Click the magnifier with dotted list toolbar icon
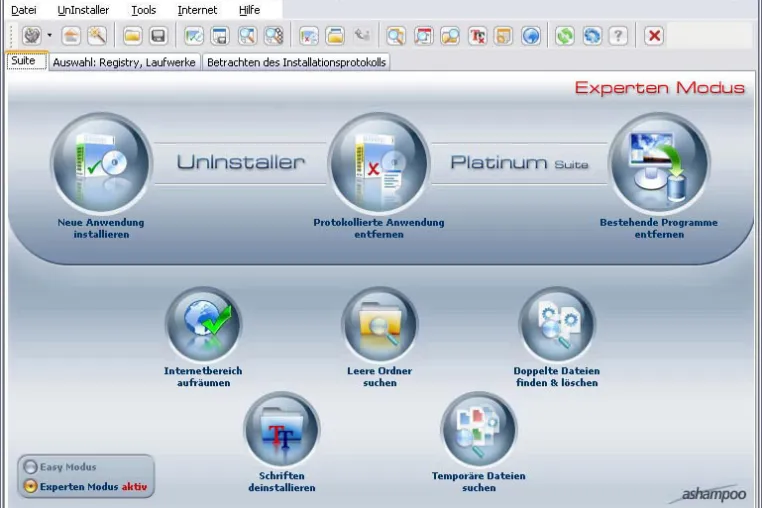Image resolution: width=762 pixels, height=508 pixels. pyautogui.click(x=274, y=35)
